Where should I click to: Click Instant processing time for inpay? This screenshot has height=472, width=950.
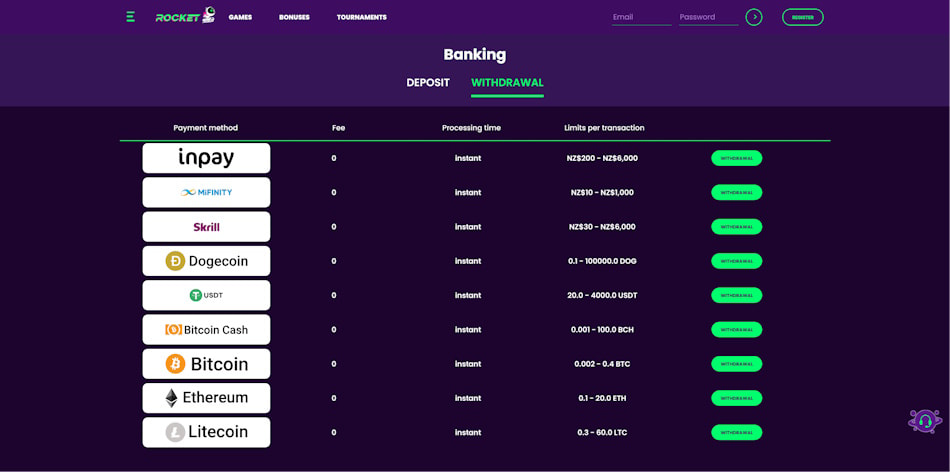coord(468,158)
